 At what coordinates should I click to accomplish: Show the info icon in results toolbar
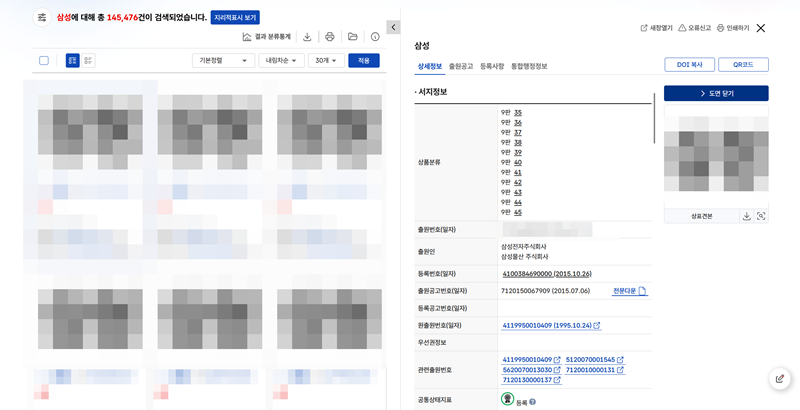pyautogui.click(x=375, y=37)
